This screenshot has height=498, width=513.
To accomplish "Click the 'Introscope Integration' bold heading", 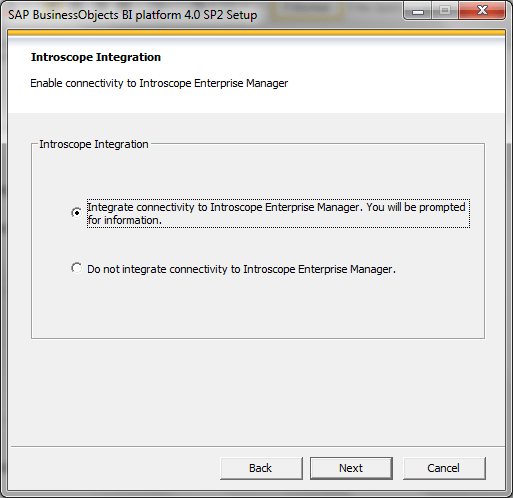I will pyautogui.click(x=96, y=57).
